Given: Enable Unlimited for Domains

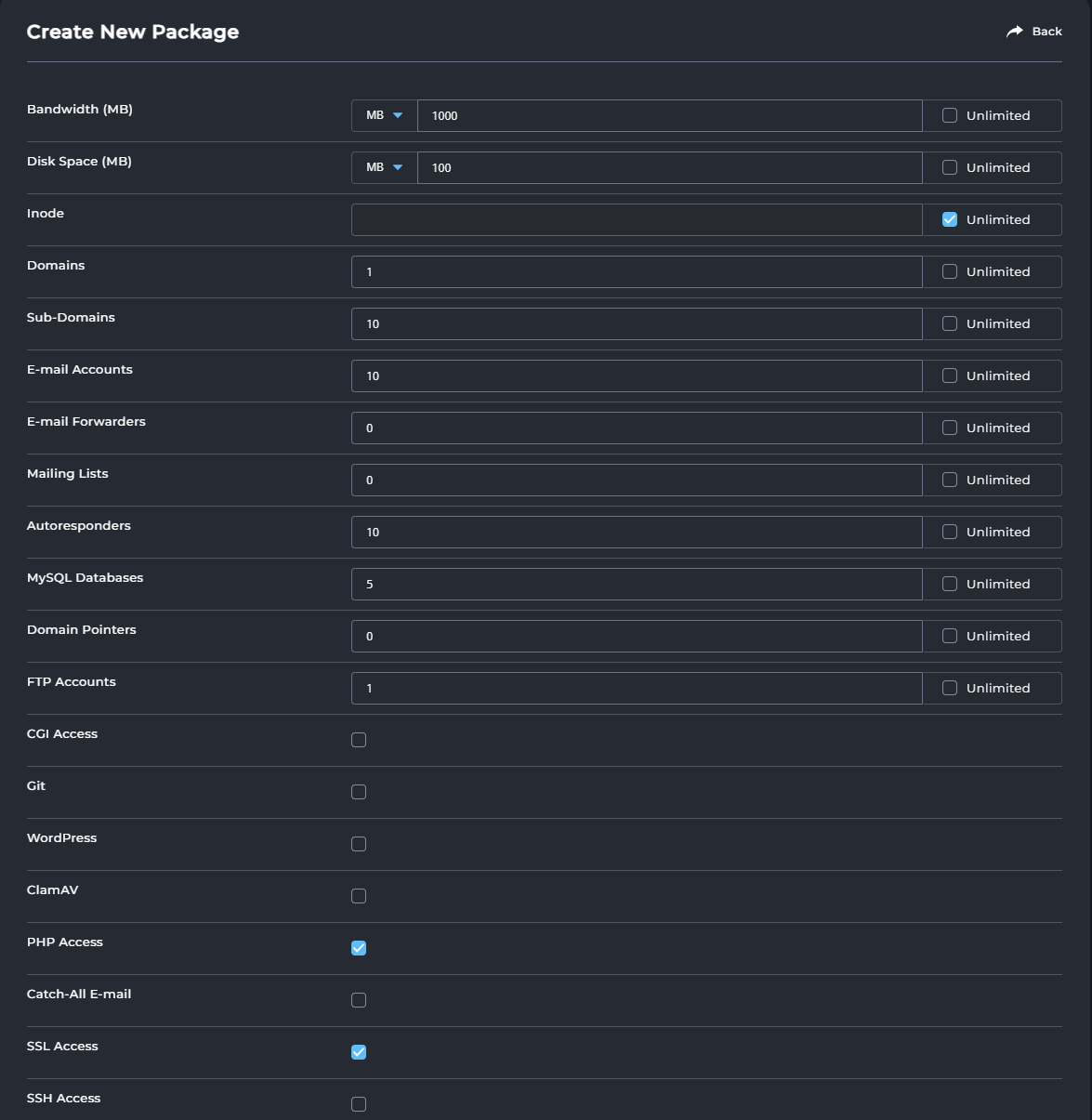Looking at the screenshot, I should coord(950,271).
